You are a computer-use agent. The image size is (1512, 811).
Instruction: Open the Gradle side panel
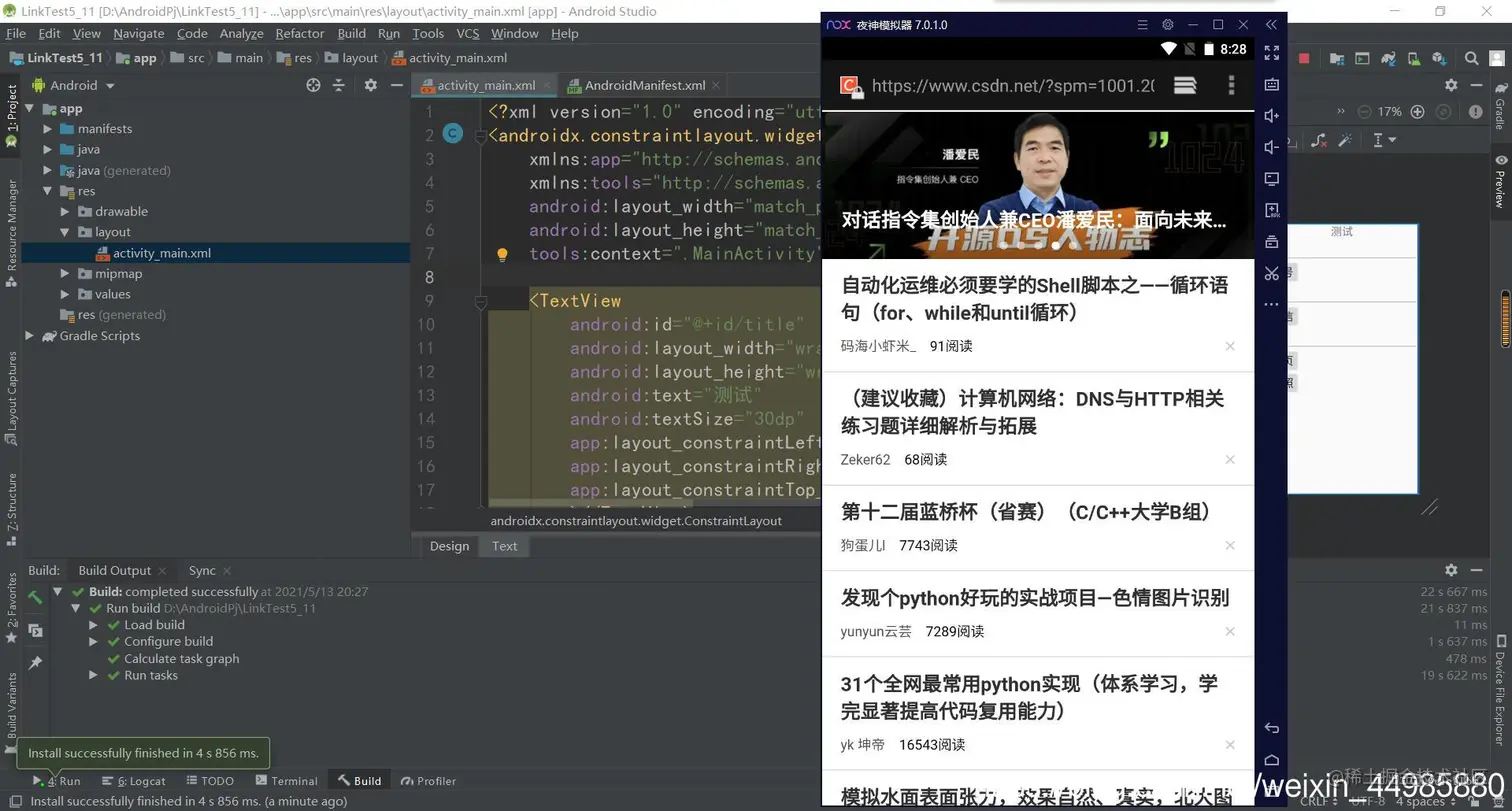(1500, 107)
